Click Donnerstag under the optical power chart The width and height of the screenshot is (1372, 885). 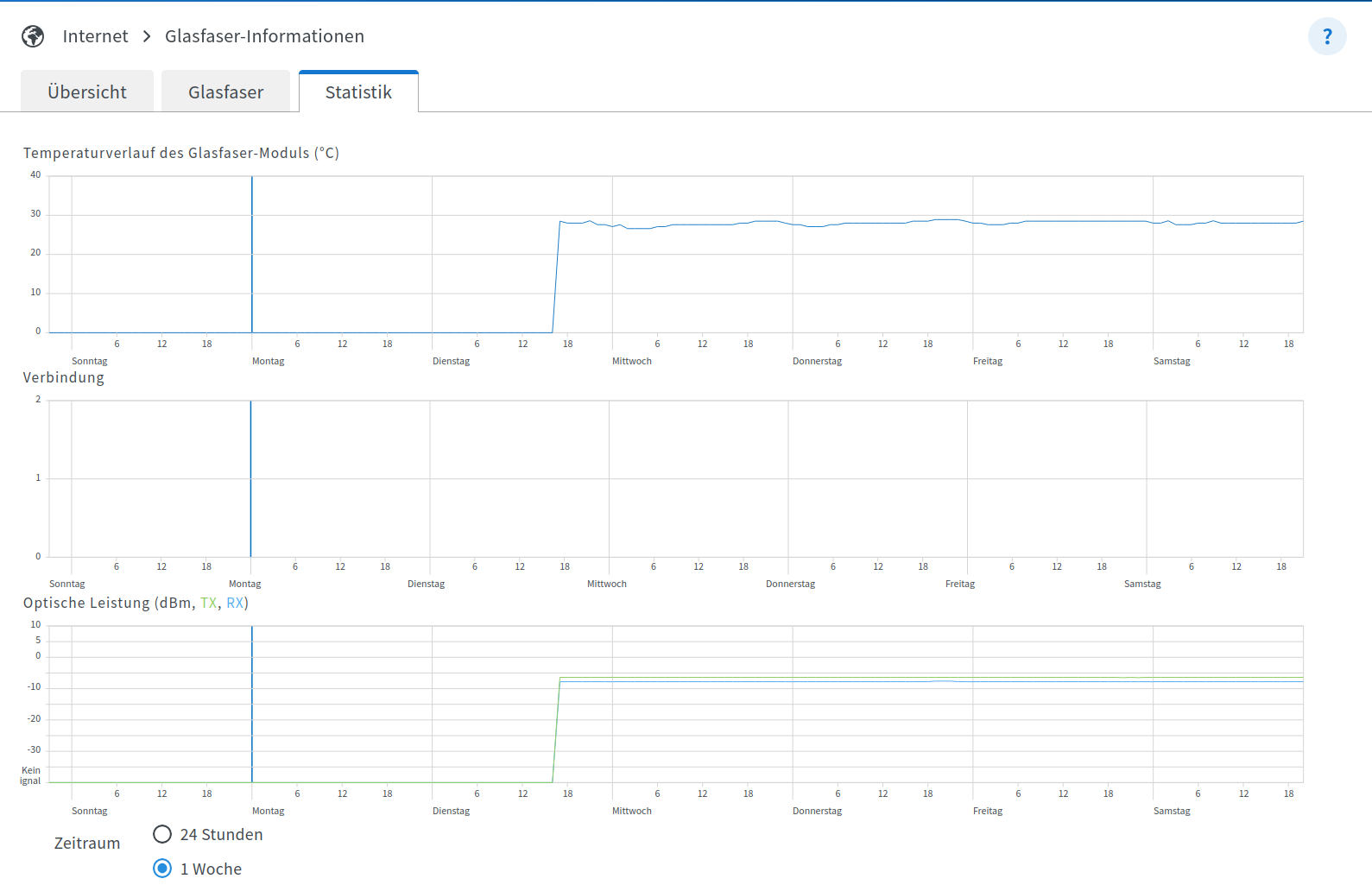(x=818, y=811)
